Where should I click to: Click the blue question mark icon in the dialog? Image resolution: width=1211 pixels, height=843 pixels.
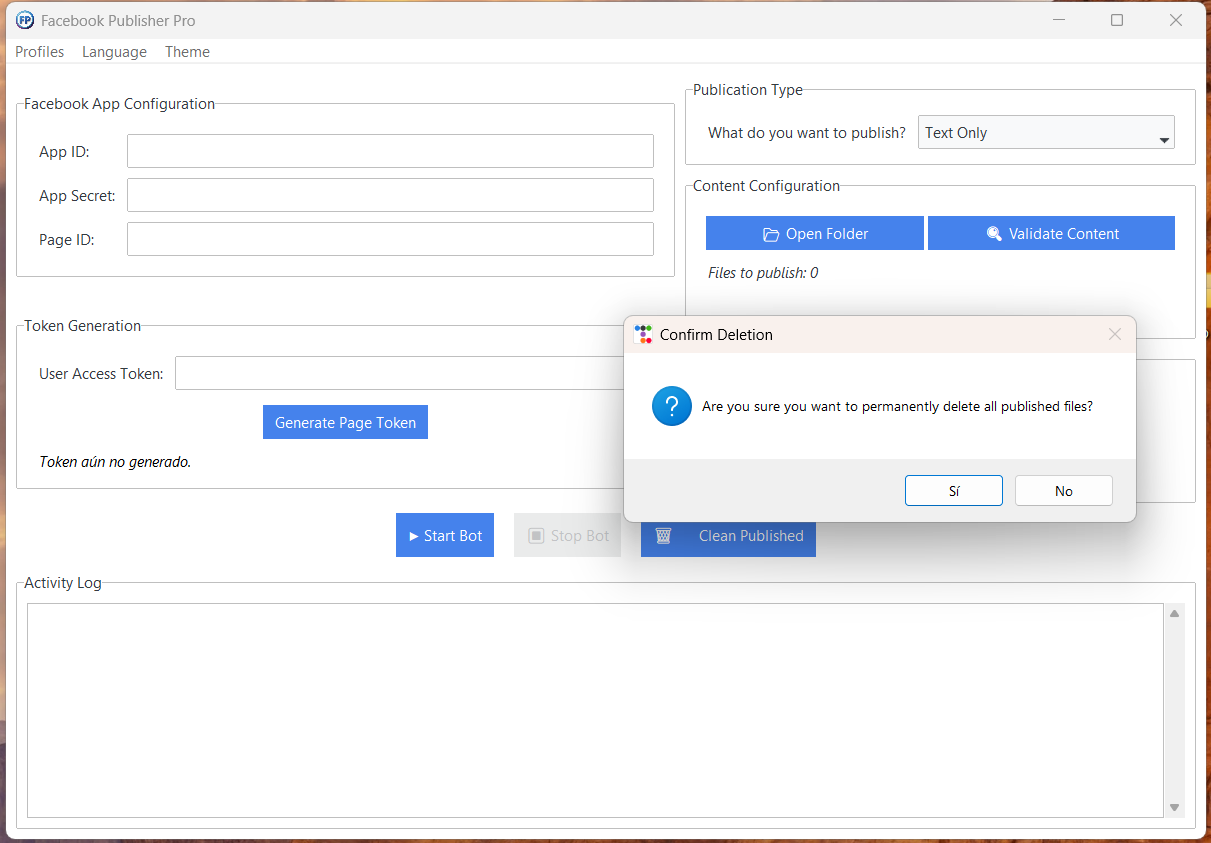coord(672,406)
